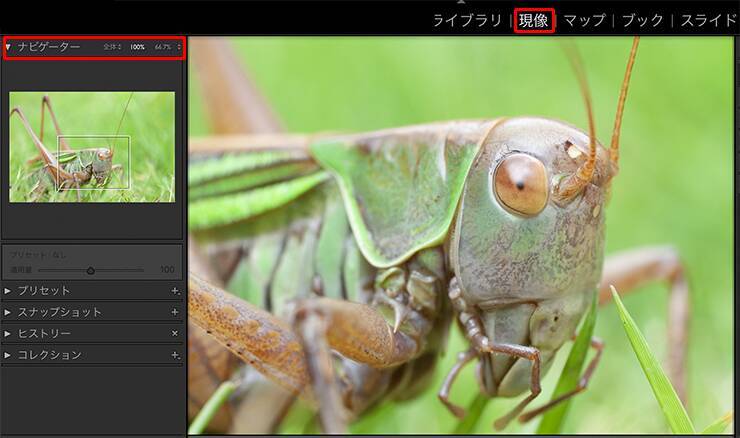The height and width of the screenshot is (438, 740).
Task: Go to the ブック module
Action: click(x=645, y=20)
